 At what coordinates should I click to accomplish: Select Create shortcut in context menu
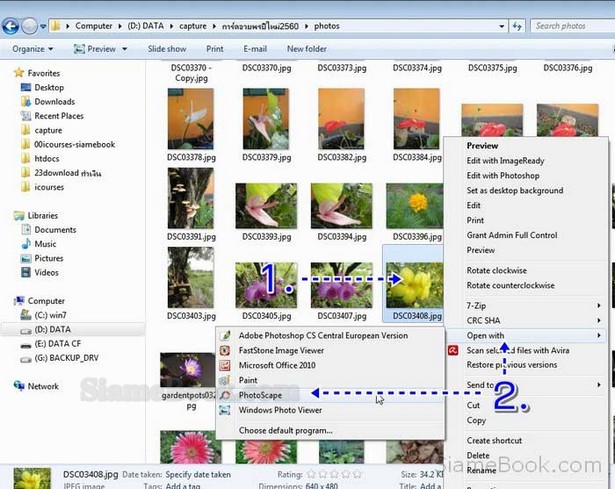tap(494, 441)
